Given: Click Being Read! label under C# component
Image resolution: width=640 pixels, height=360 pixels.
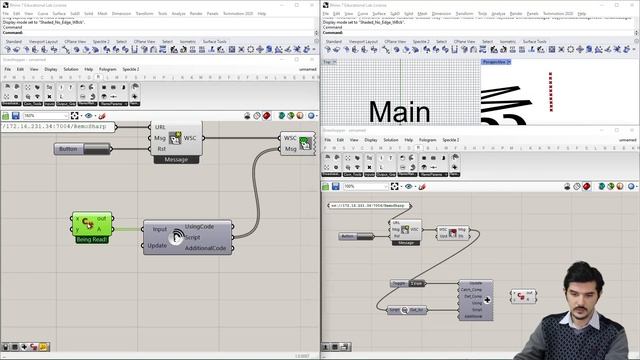Looking at the screenshot, I should pyautogui.click(x=92, y=240).
